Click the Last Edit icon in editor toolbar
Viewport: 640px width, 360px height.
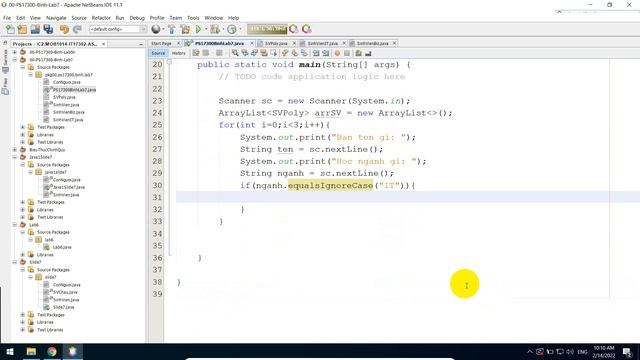[196, 53]
